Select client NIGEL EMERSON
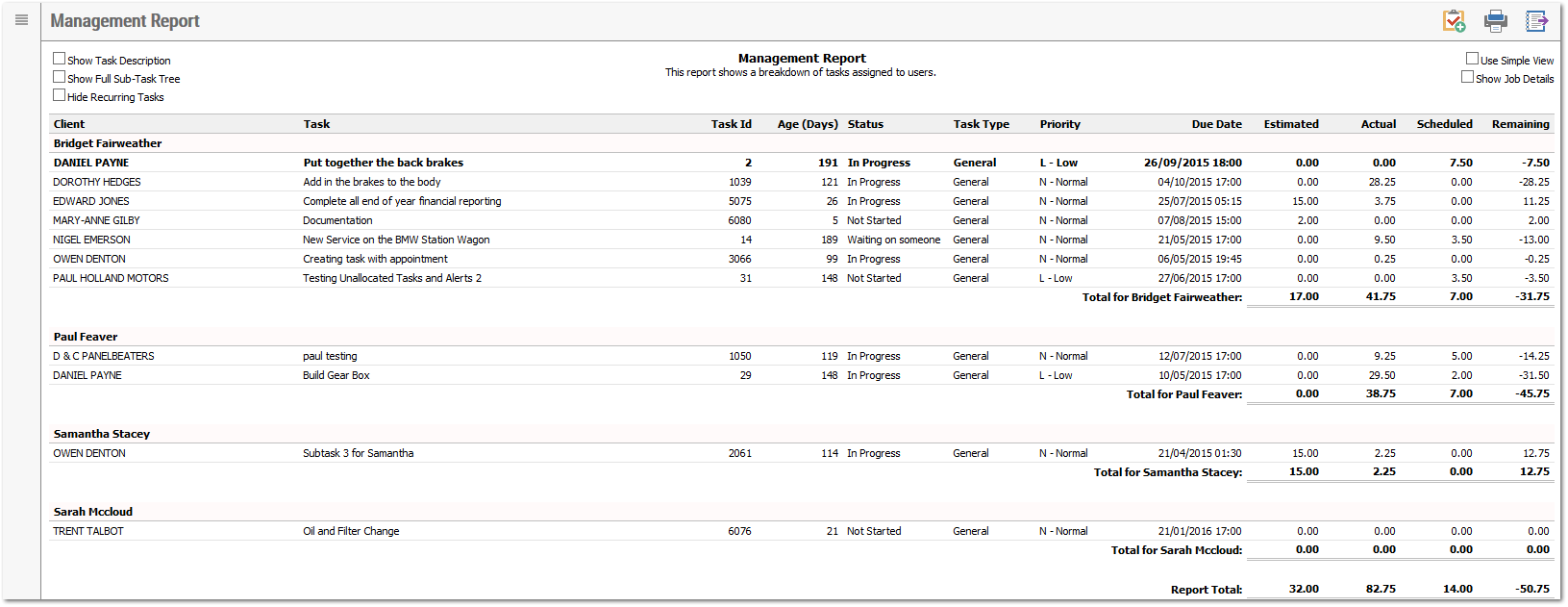The width and height of the screenshot is (1568, 607). (x=91, y=240)
